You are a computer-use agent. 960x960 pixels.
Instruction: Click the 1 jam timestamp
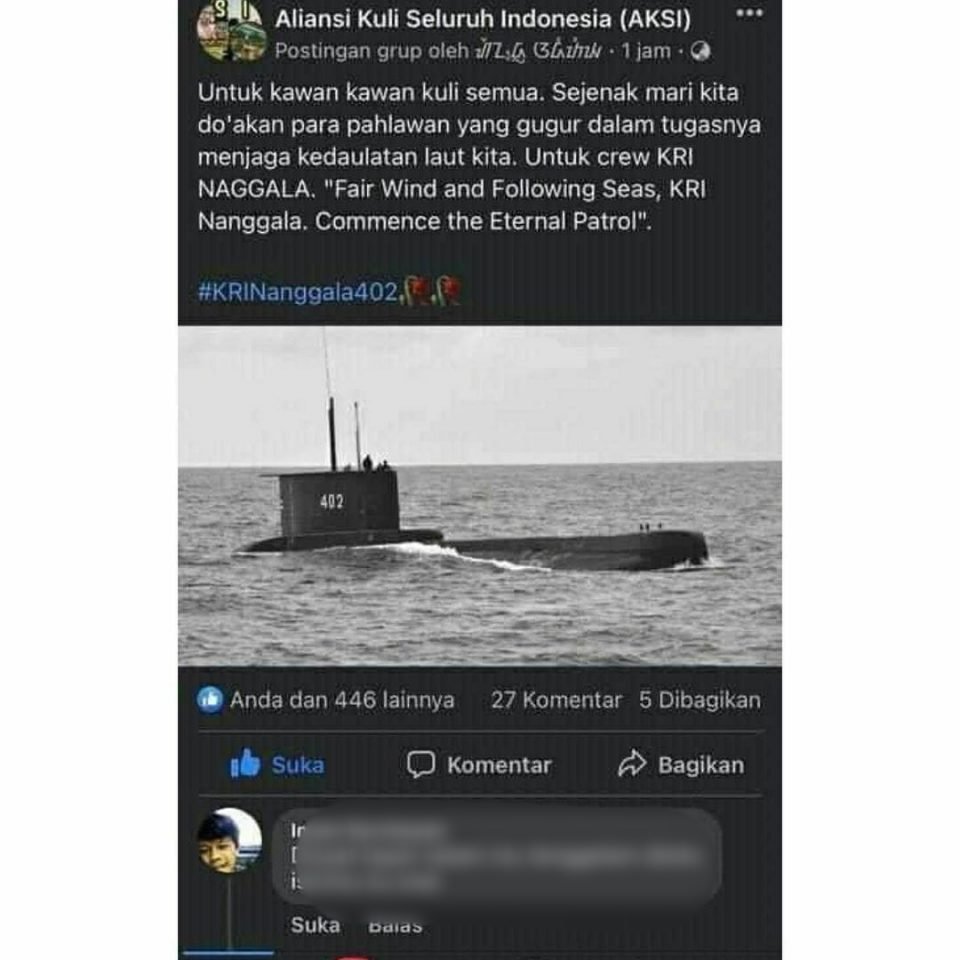pyautogui.click(x=646, y=51)
